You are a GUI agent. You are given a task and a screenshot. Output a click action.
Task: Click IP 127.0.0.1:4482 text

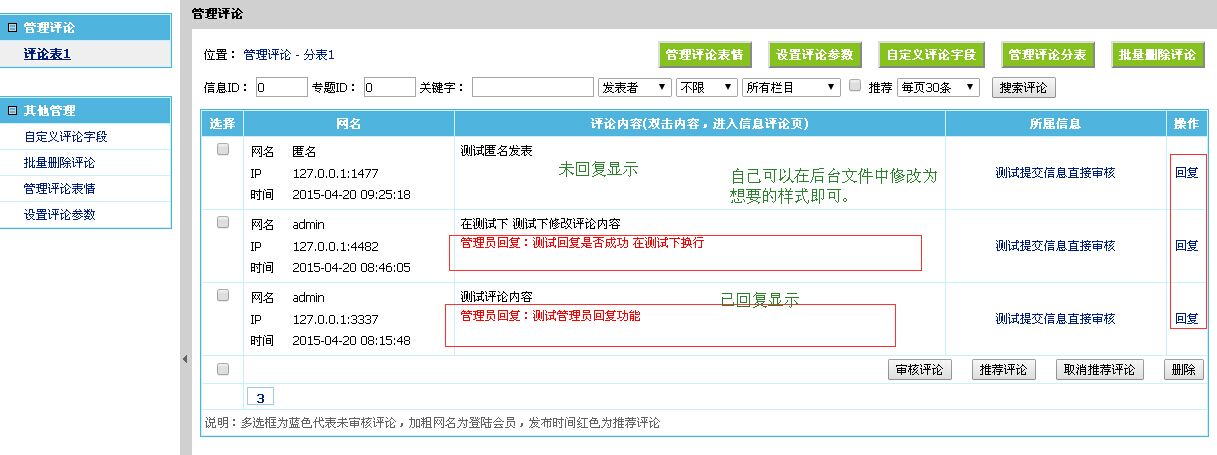click(336, 246)
